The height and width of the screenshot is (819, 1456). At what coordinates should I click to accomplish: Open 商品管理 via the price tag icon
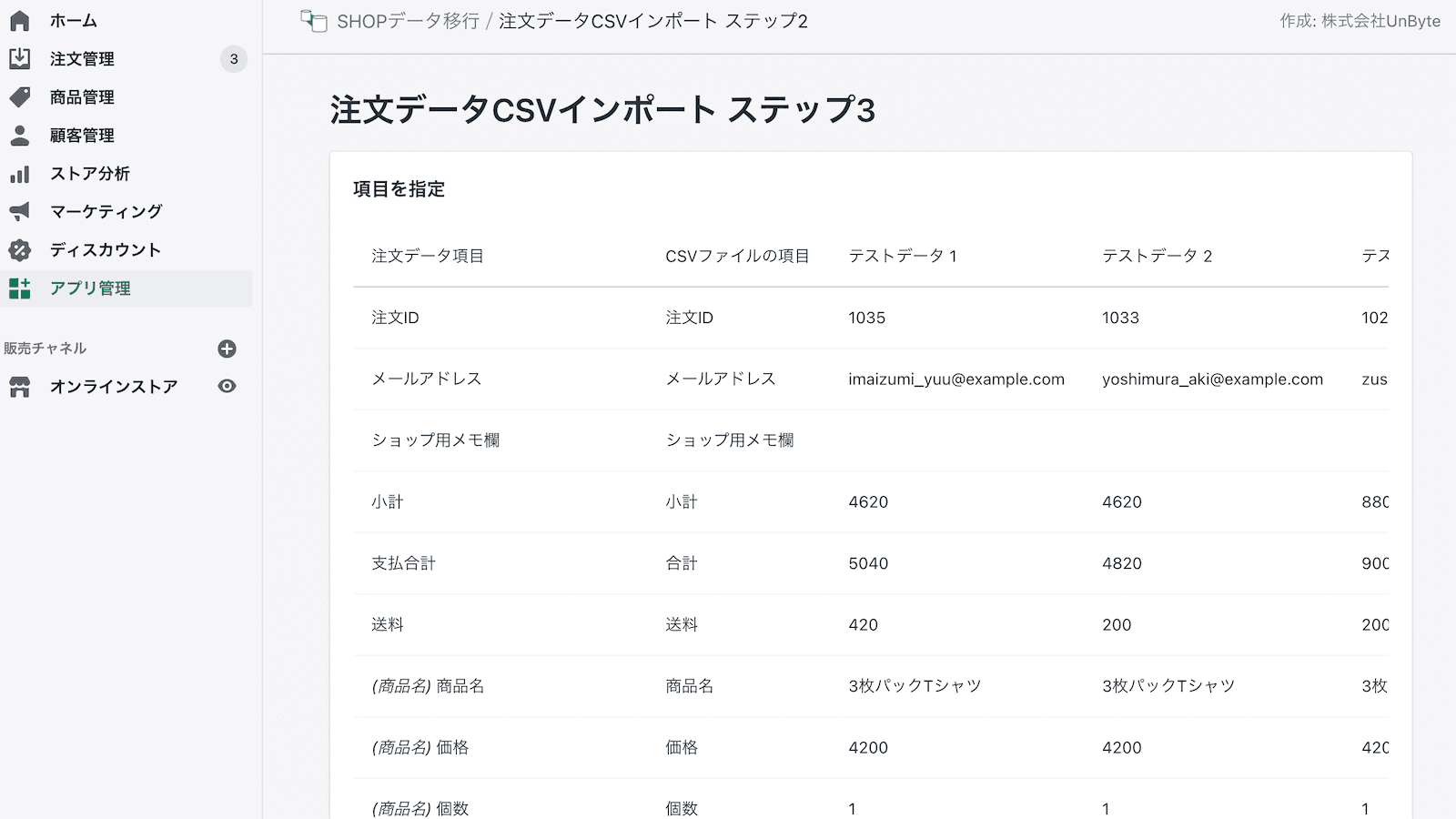pos(21,96)
